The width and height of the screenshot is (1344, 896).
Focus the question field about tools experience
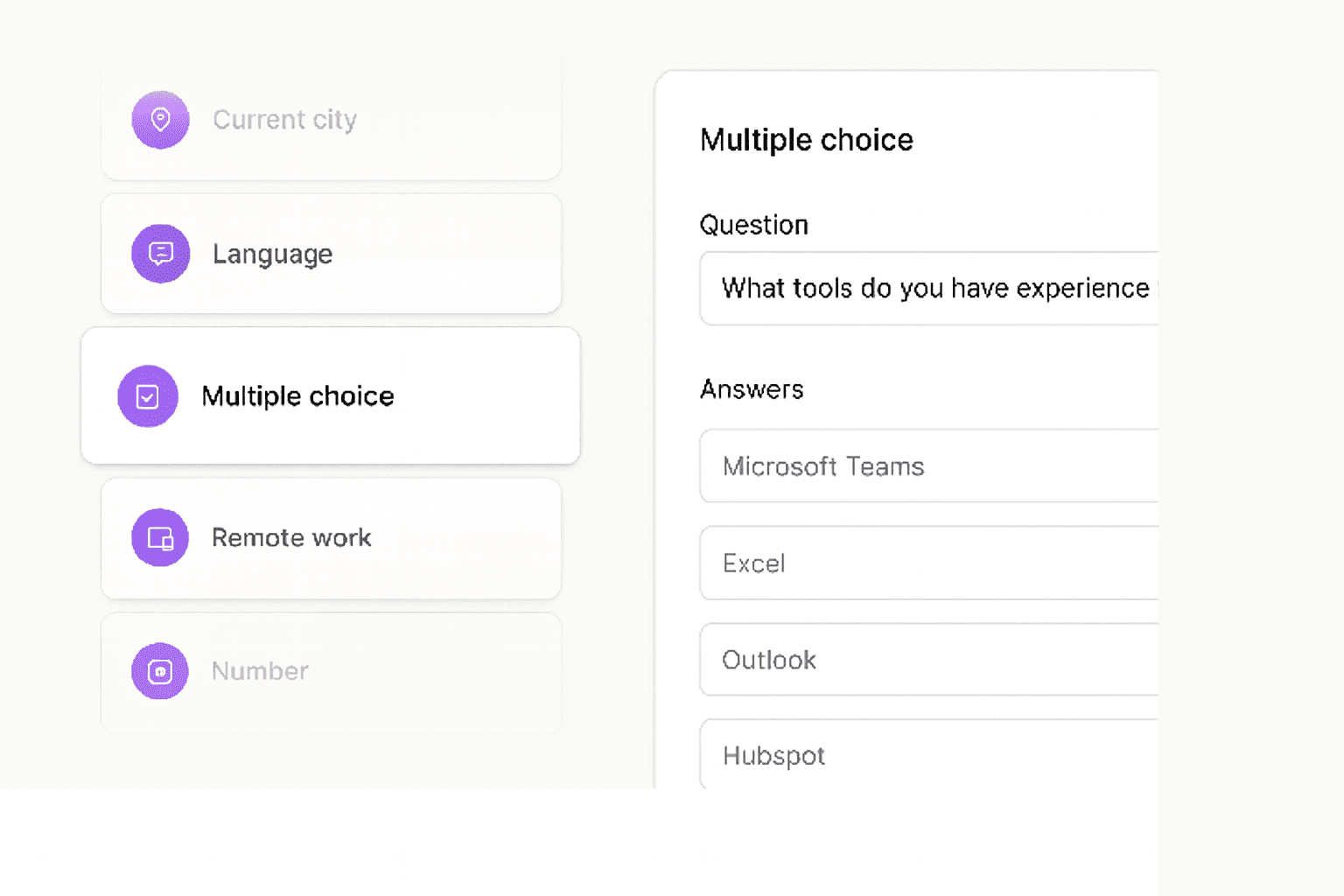pos(933,289)
